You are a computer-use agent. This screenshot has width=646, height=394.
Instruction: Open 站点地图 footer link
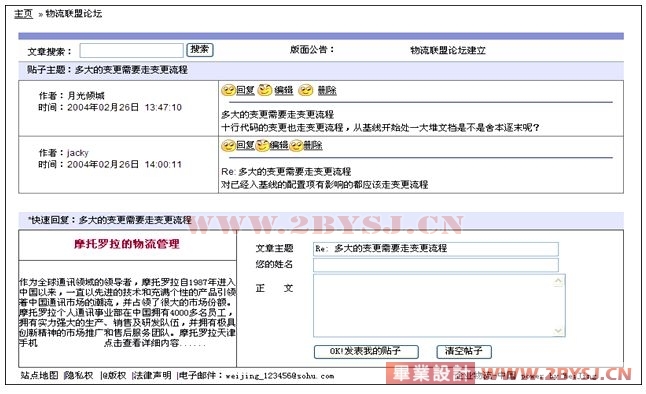[40, 375]
